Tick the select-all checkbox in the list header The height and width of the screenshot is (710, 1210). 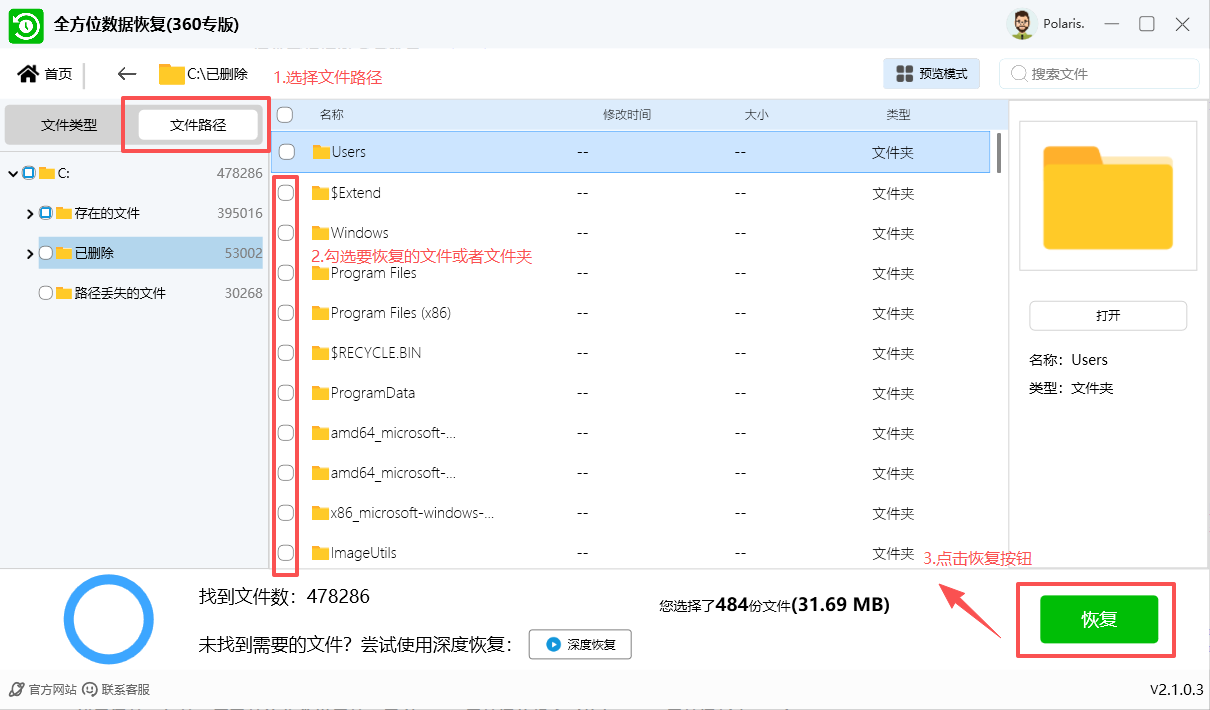point(284,114)
